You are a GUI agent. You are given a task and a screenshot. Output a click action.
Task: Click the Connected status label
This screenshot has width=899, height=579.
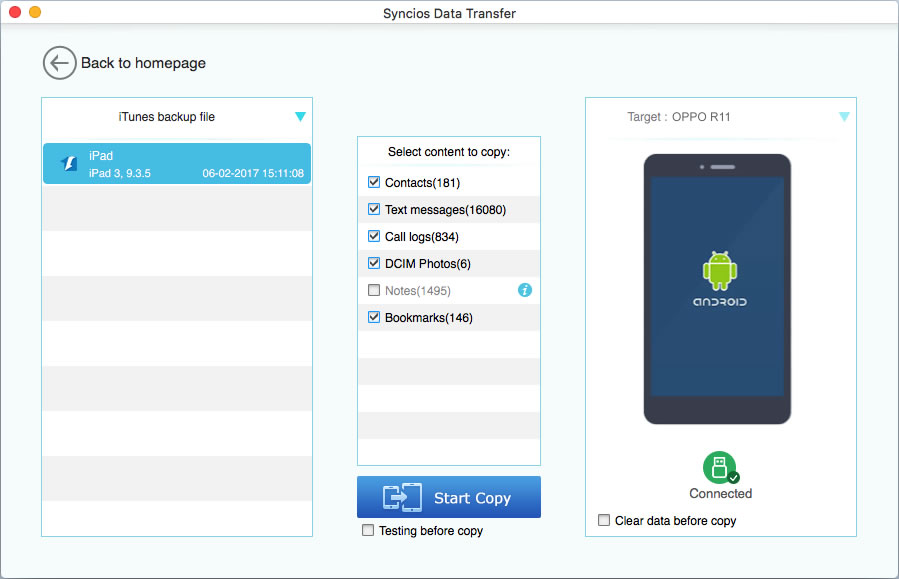click(x=721, y=494)
